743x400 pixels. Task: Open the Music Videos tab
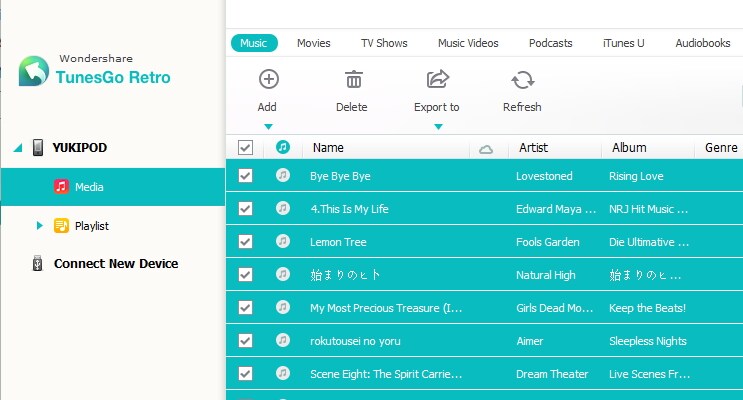[x=468, y=43]
